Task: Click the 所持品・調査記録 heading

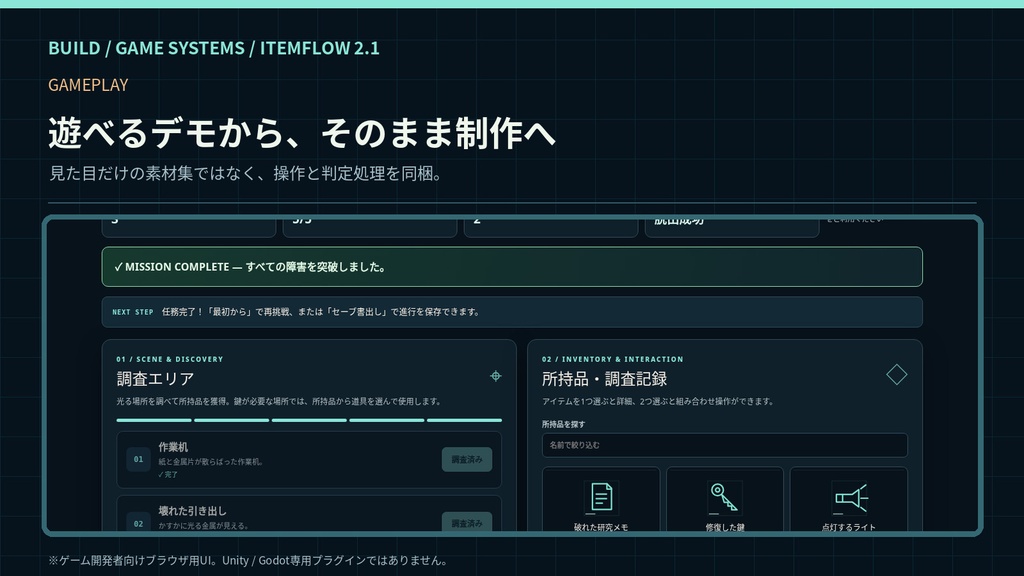Action: point(604,379)
